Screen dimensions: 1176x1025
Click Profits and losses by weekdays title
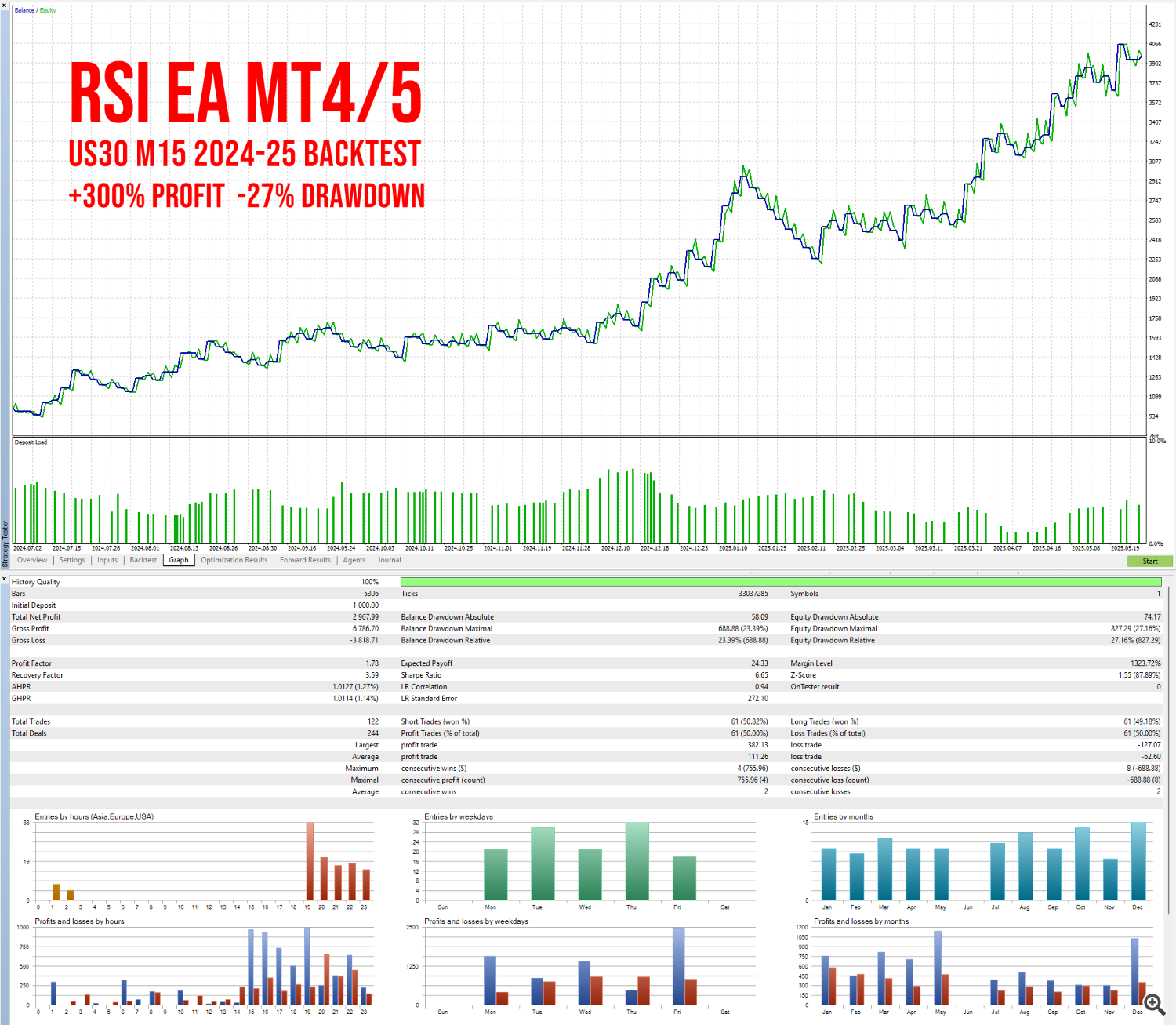[x=477, y=922]
